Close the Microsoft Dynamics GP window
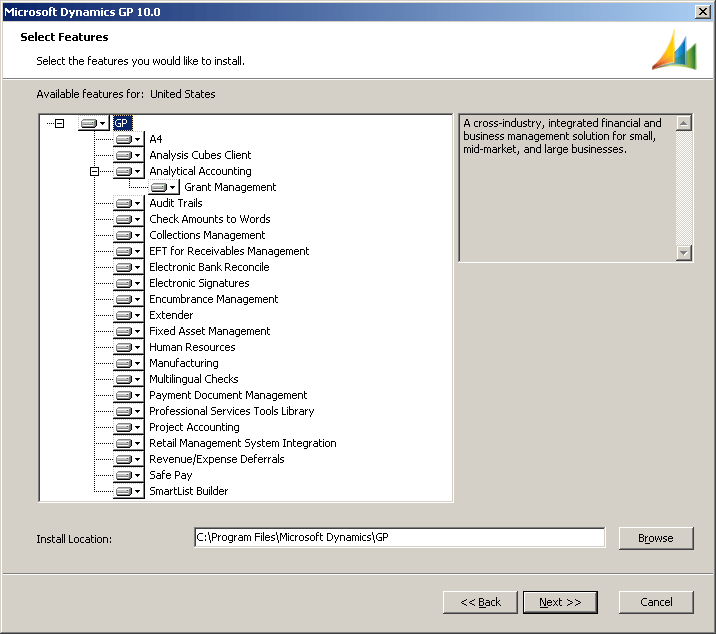The width and height of the screenshot is (716, 634). pyautogui.click(x=702, y=11)
